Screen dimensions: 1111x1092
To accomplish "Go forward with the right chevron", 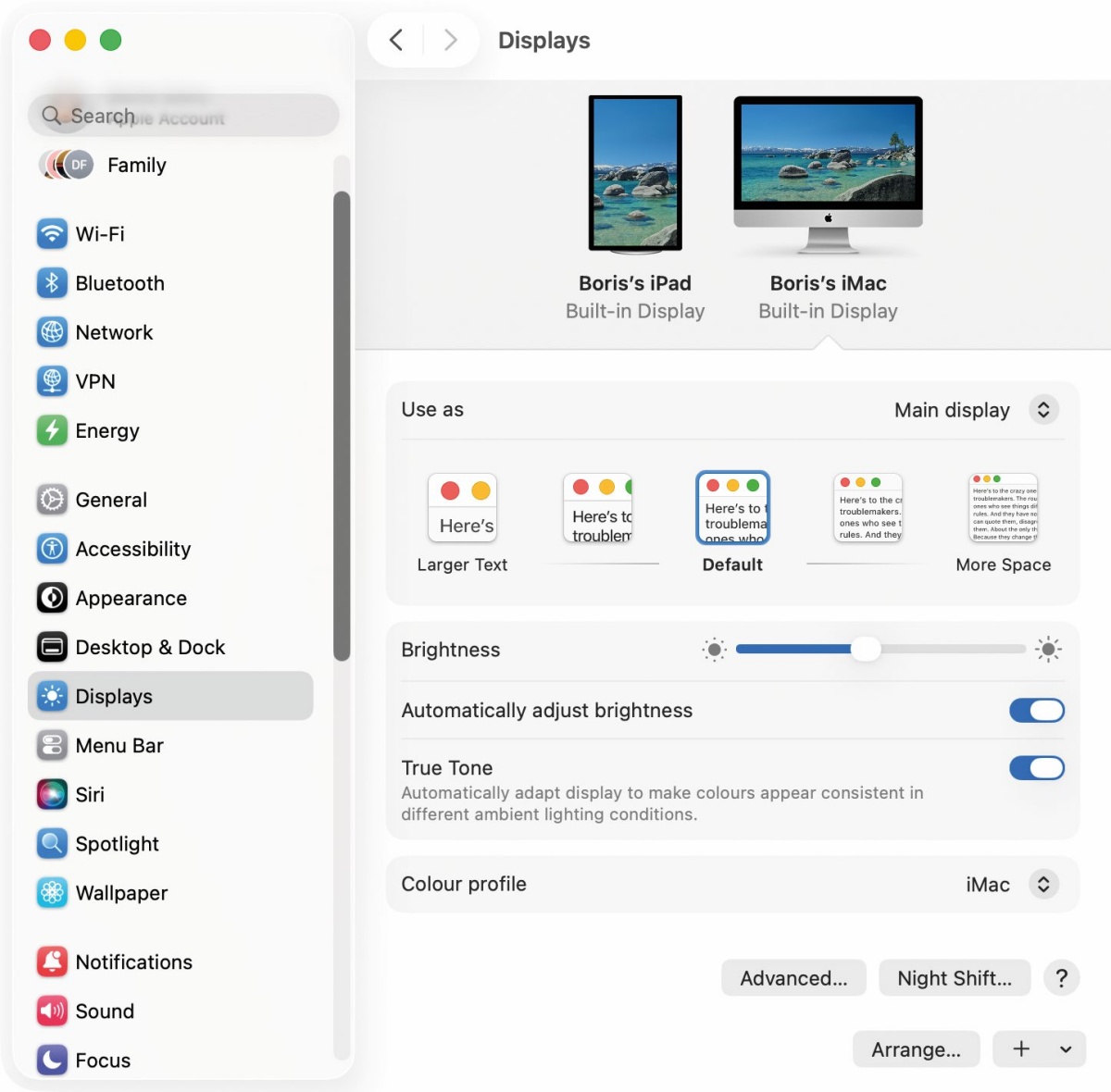I will (x=450, y=40).
